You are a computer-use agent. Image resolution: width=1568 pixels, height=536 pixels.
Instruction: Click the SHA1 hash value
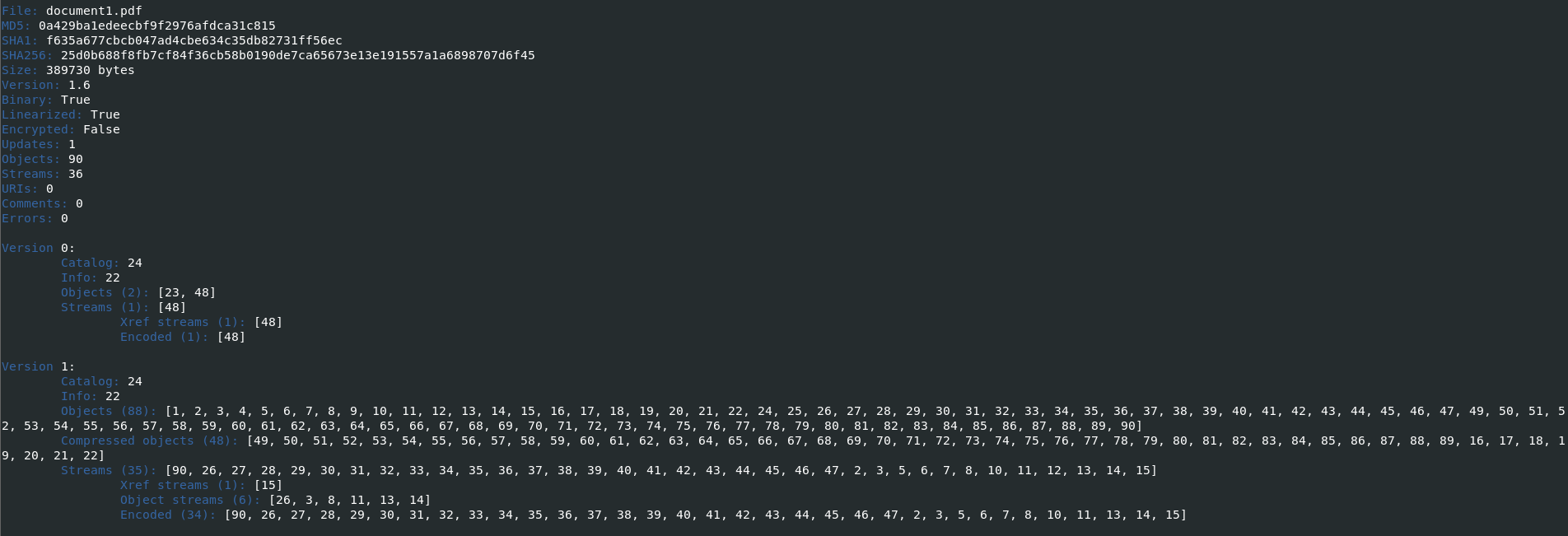(x=194, y=40)
